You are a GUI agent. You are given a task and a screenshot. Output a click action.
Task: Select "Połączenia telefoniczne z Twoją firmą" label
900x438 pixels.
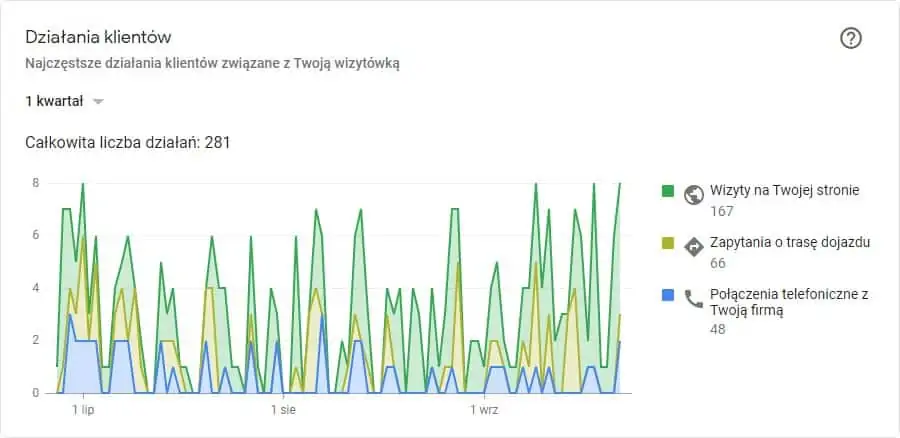(x=789, y=302)
